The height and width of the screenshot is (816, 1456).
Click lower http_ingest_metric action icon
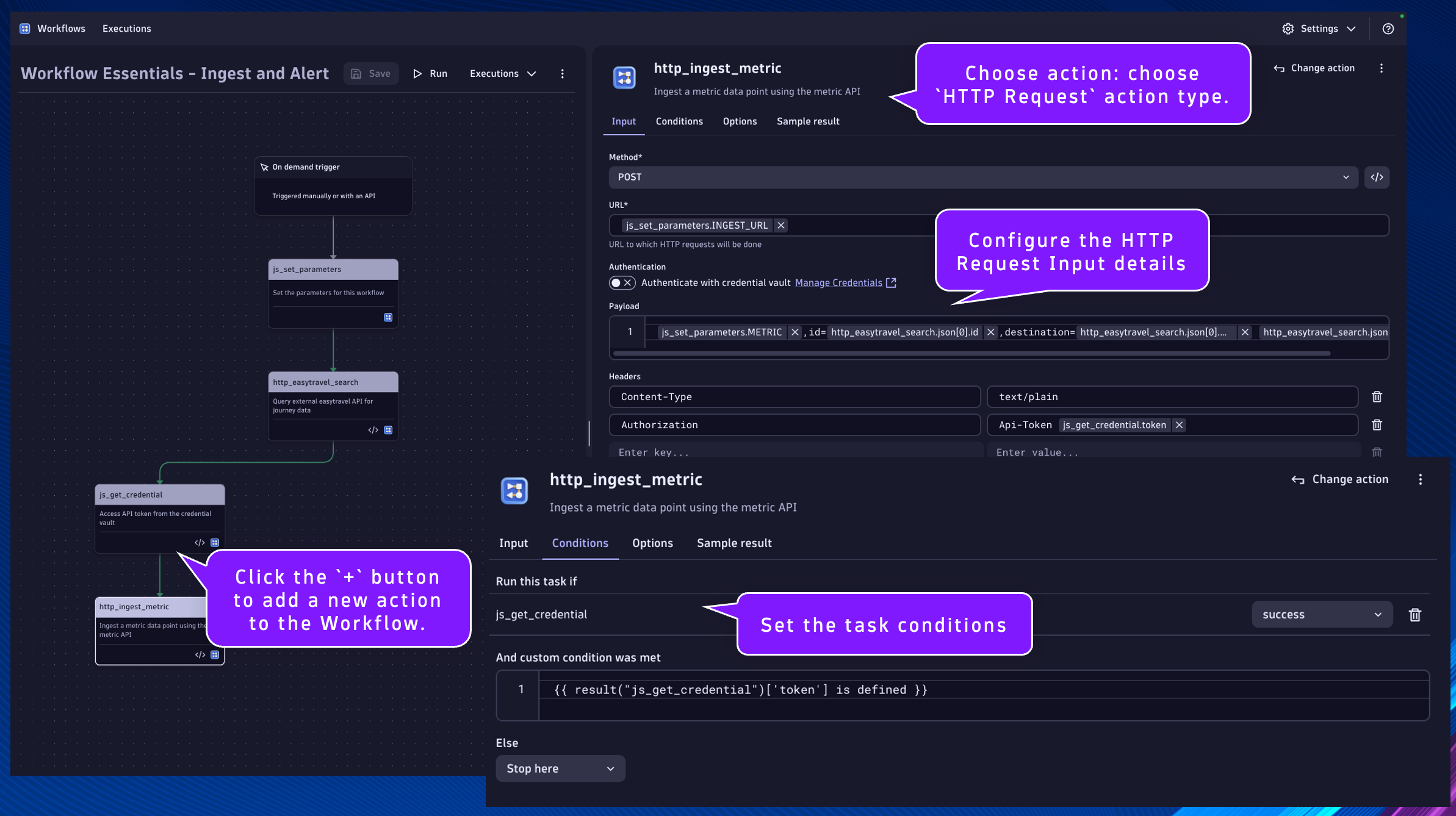pos(514,491)
